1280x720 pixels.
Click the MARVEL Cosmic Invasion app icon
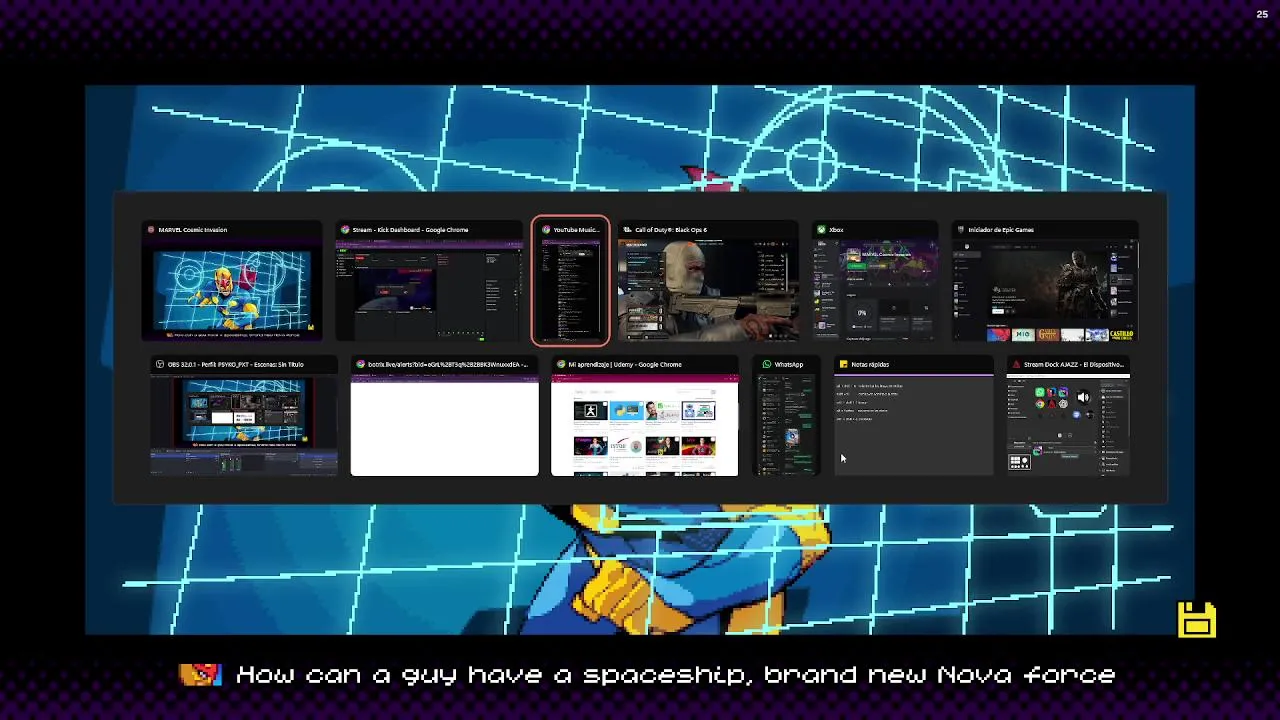pyautogui.click(x=151, y=230)
